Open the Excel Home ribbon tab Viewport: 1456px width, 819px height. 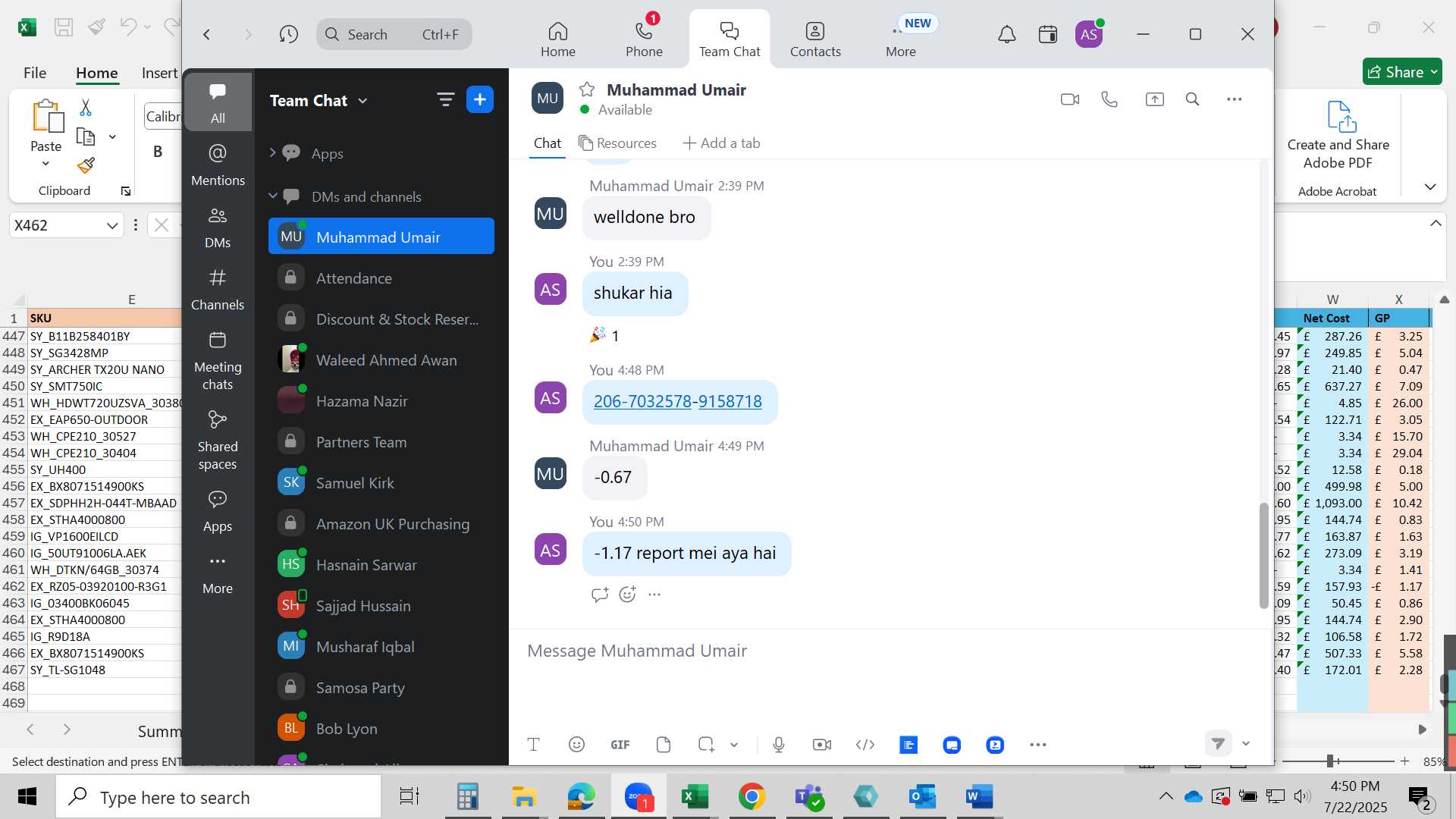[x=96, y=73]
